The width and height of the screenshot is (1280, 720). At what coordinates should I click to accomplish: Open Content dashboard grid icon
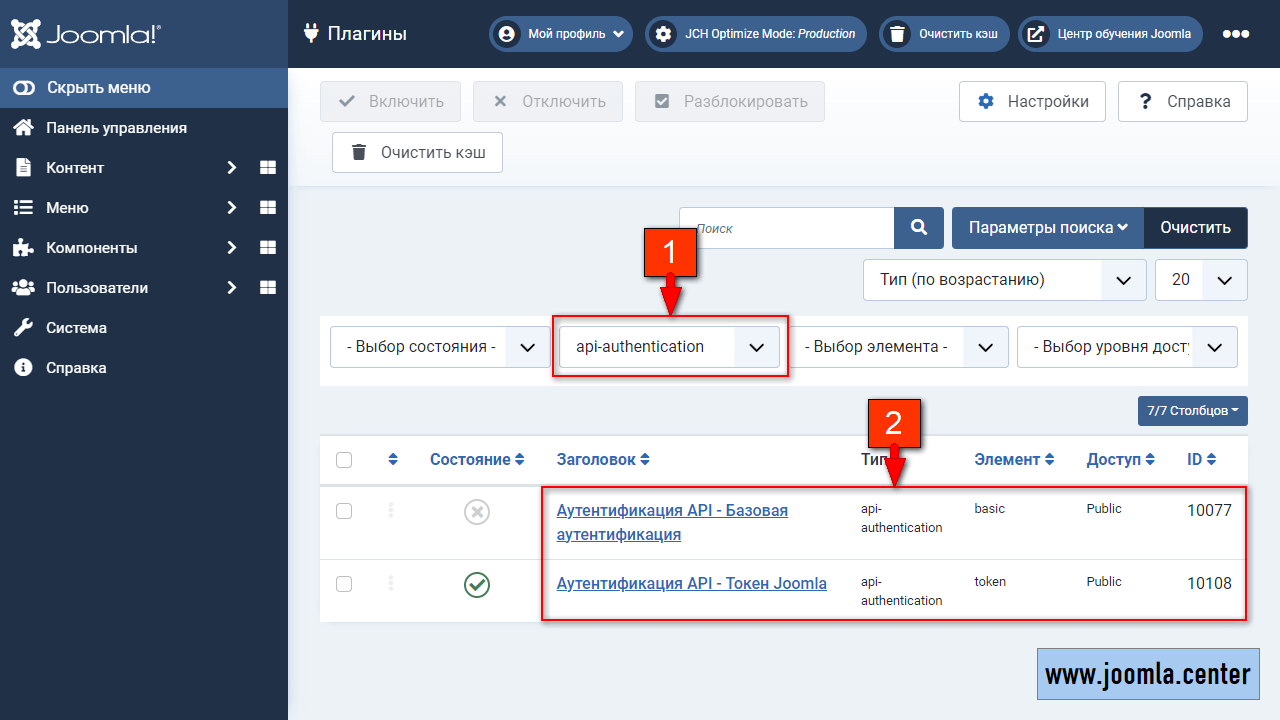click(x=268, y=168)
